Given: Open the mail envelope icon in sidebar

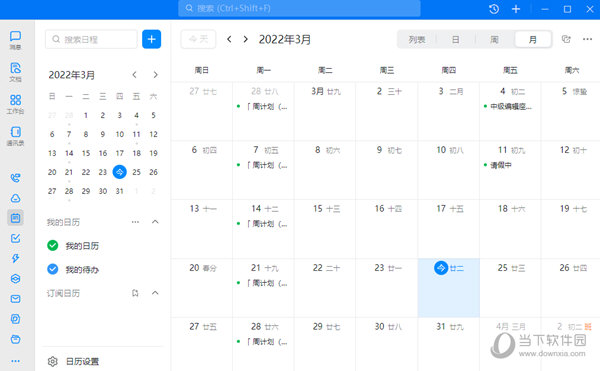Looking at the screenshot, I should click(15, 299).
